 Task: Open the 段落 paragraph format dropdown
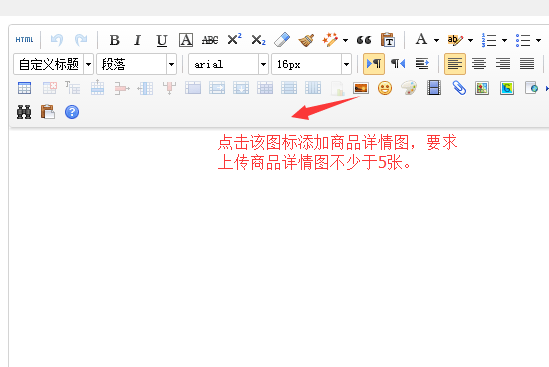tap(171, 64)
